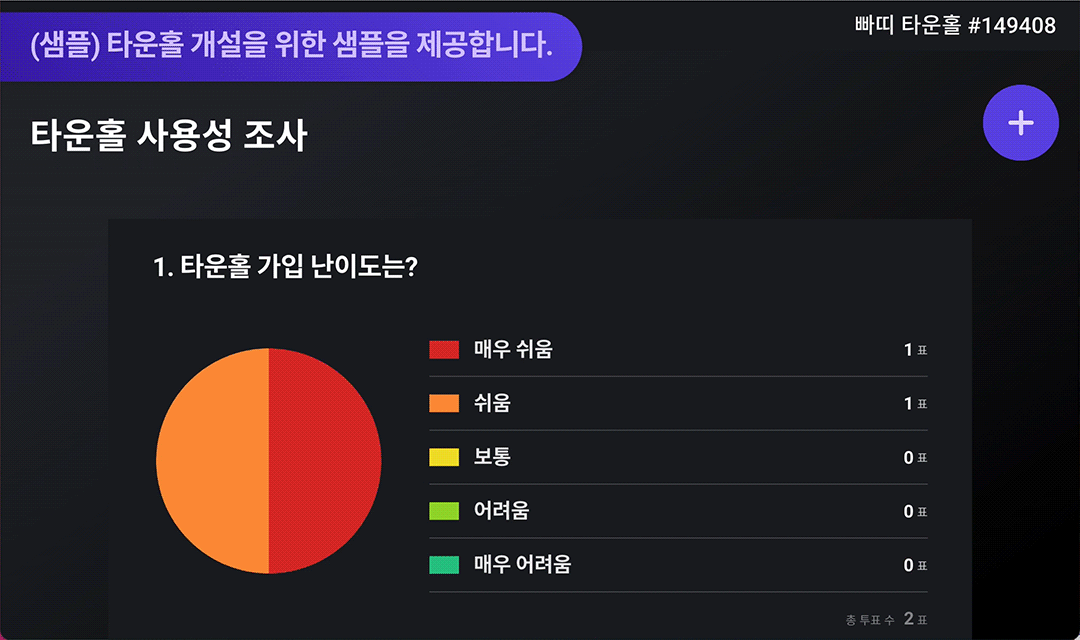Click the red 매우 쉬움 color swatch
The image size is (1080, 640).
click(x=444, y=349)
